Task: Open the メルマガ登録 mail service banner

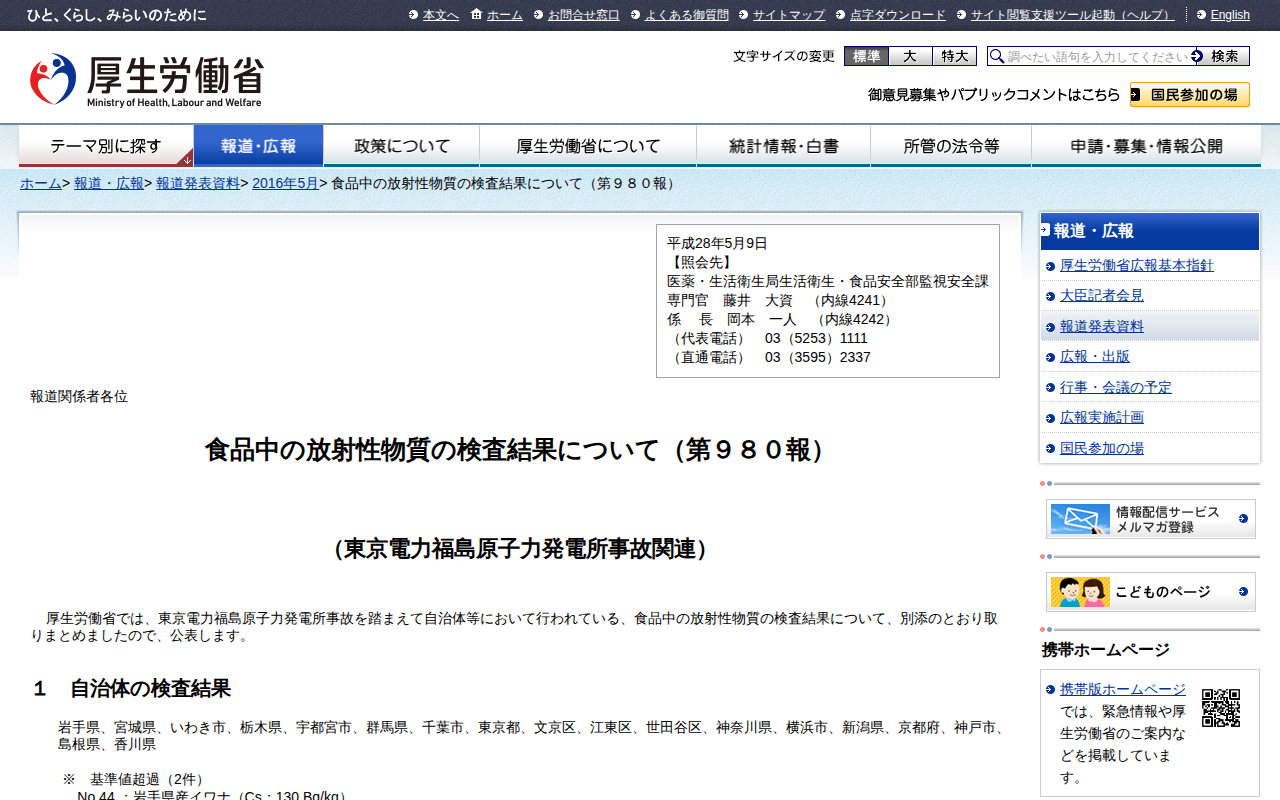Action: click(x=1150, y=519)
